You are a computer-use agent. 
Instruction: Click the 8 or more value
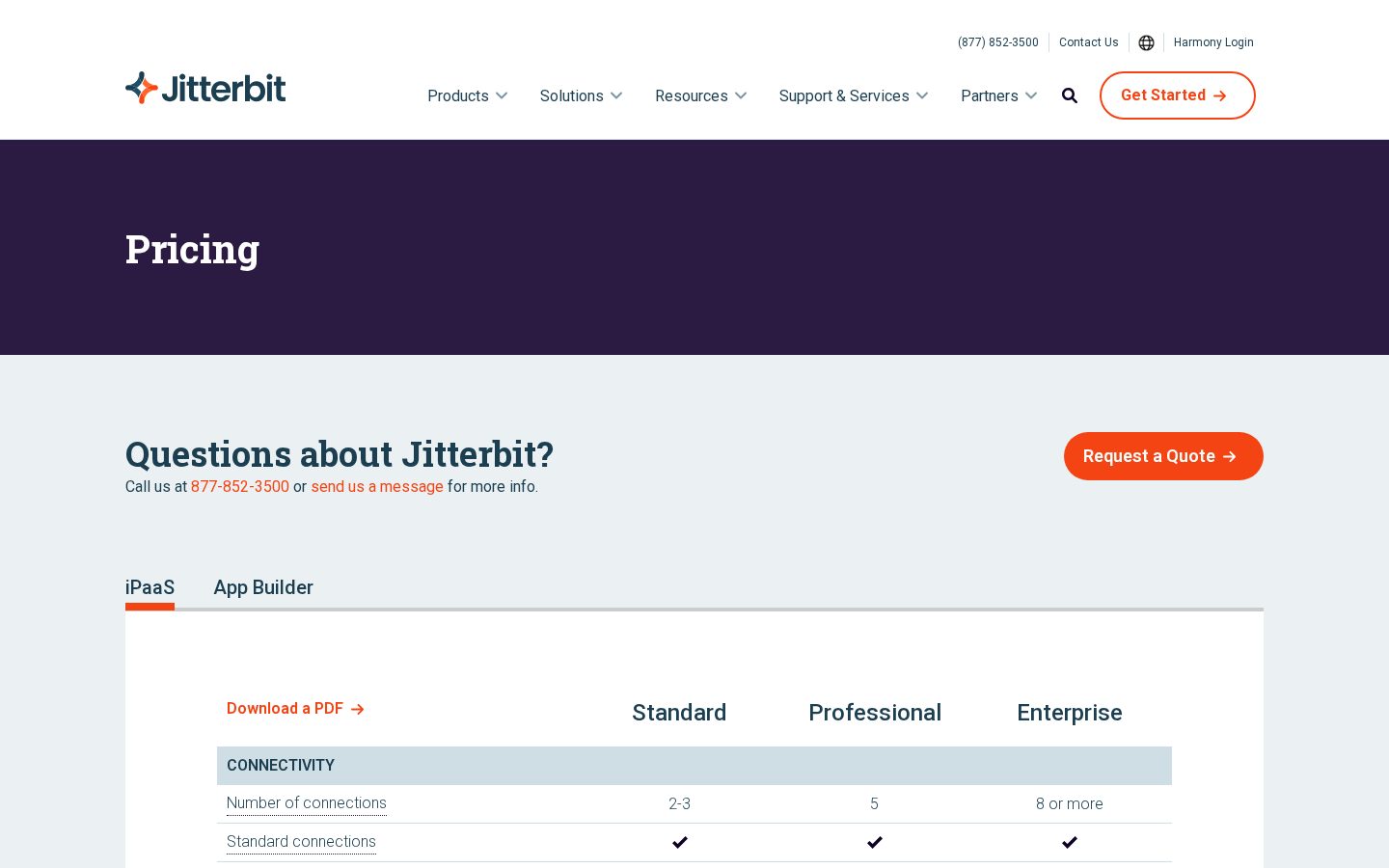[x=1070, y=804]
